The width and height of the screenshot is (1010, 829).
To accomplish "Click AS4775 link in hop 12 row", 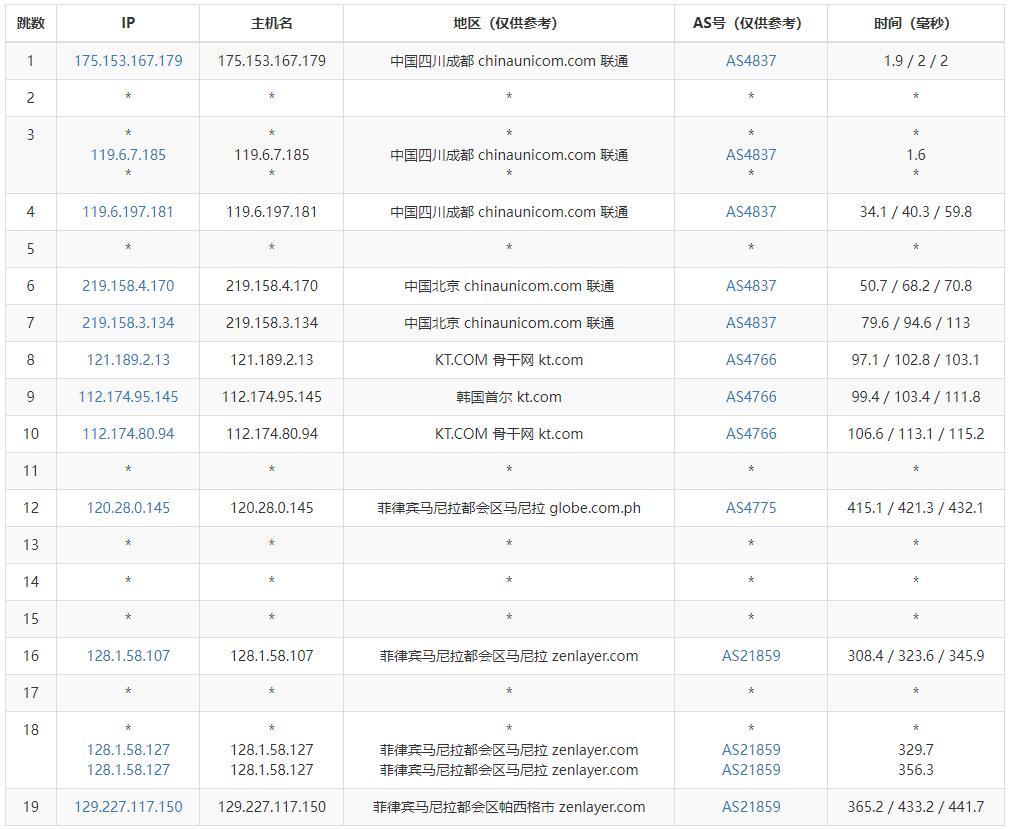I will pos(751,508).
